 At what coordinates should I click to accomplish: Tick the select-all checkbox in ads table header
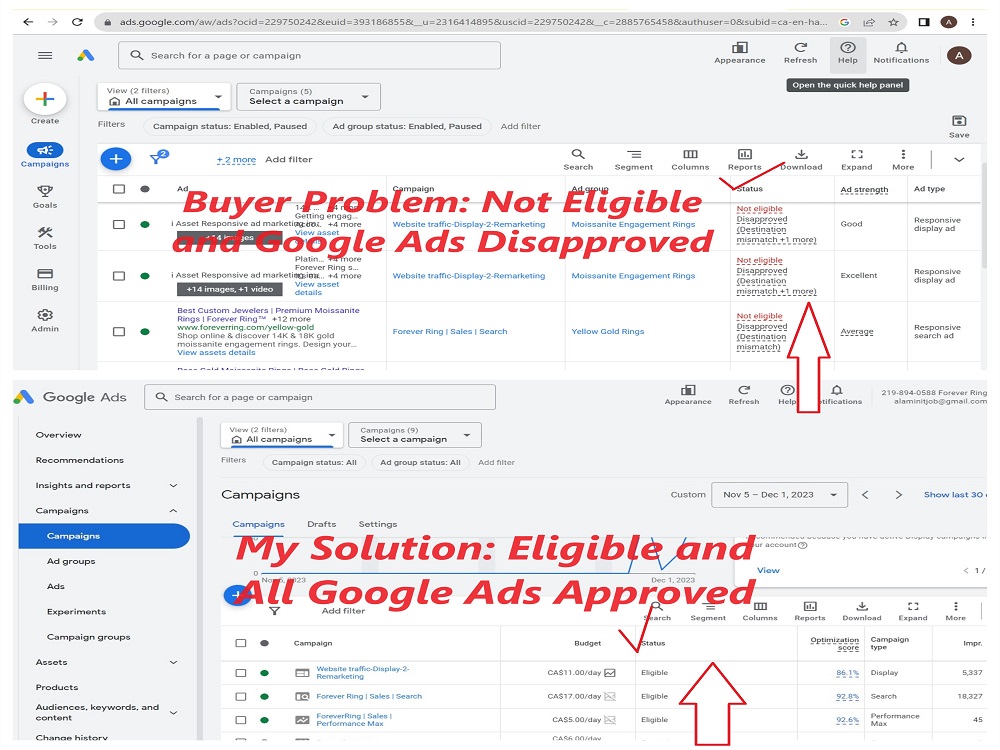(119, 189)
